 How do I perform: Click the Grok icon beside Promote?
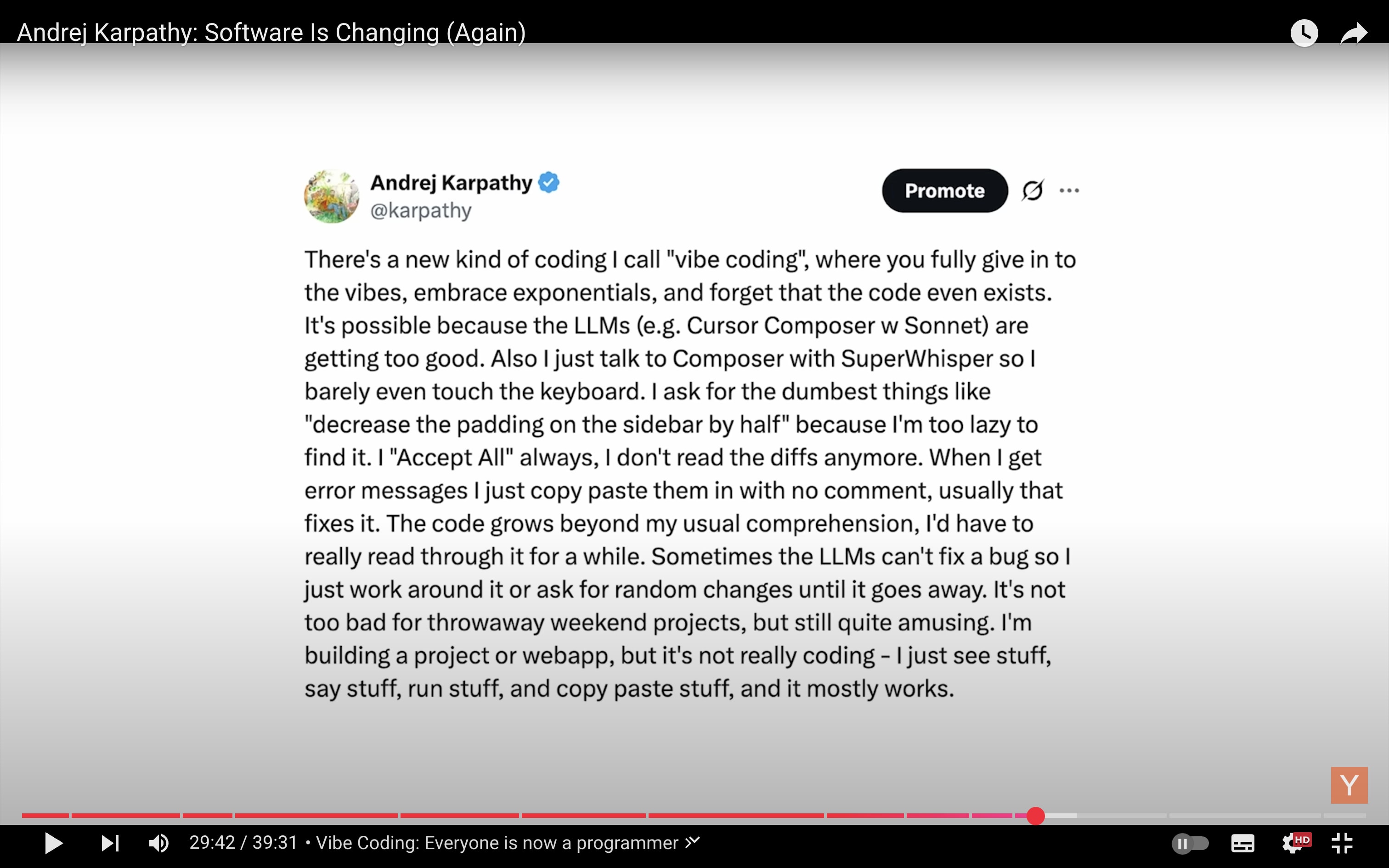coord(1032,190)
